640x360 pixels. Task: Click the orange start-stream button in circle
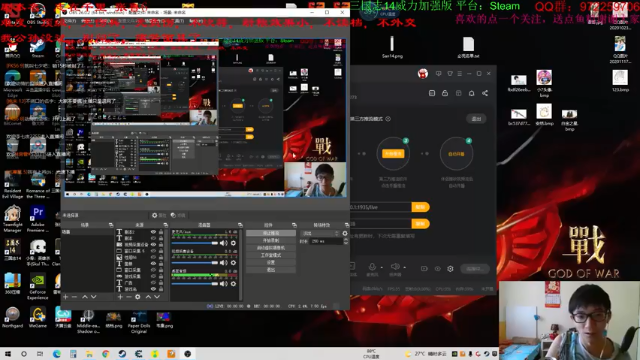tap(393, 153)
